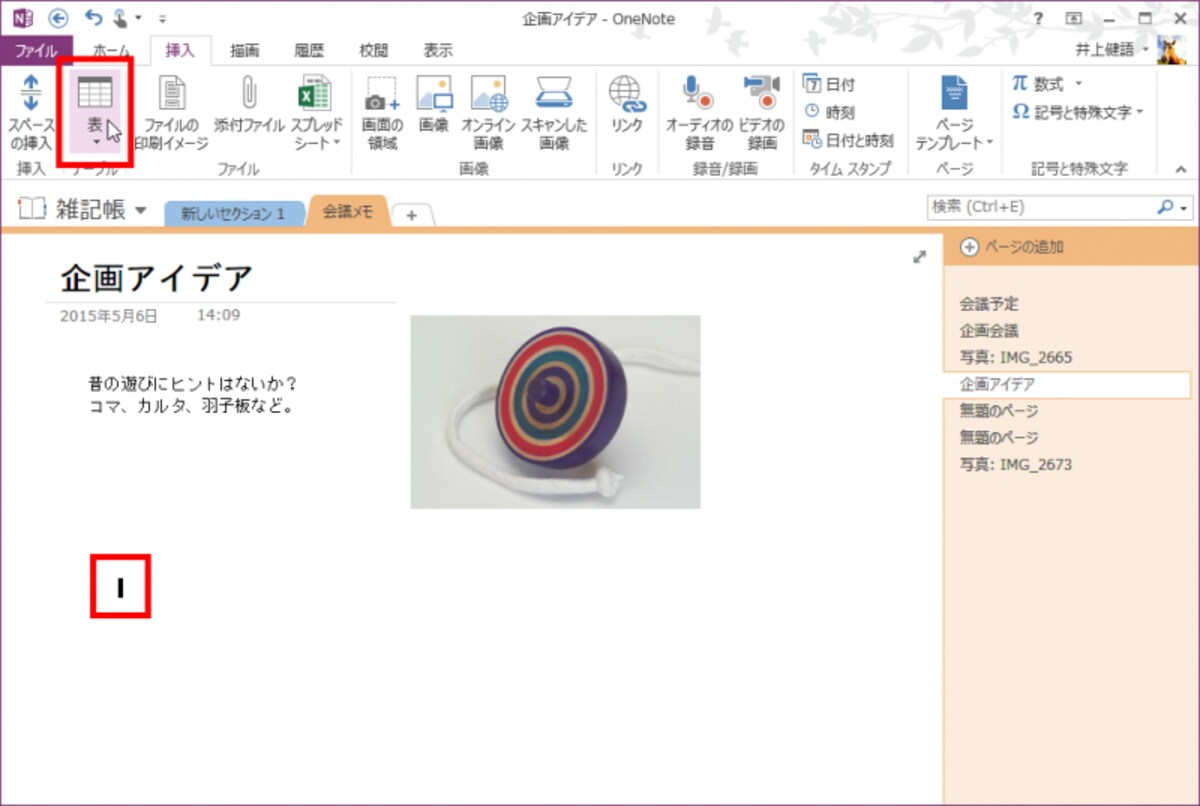Switch to the ホーム (Home) tab

pyautogui.click(x=110, y=50)
